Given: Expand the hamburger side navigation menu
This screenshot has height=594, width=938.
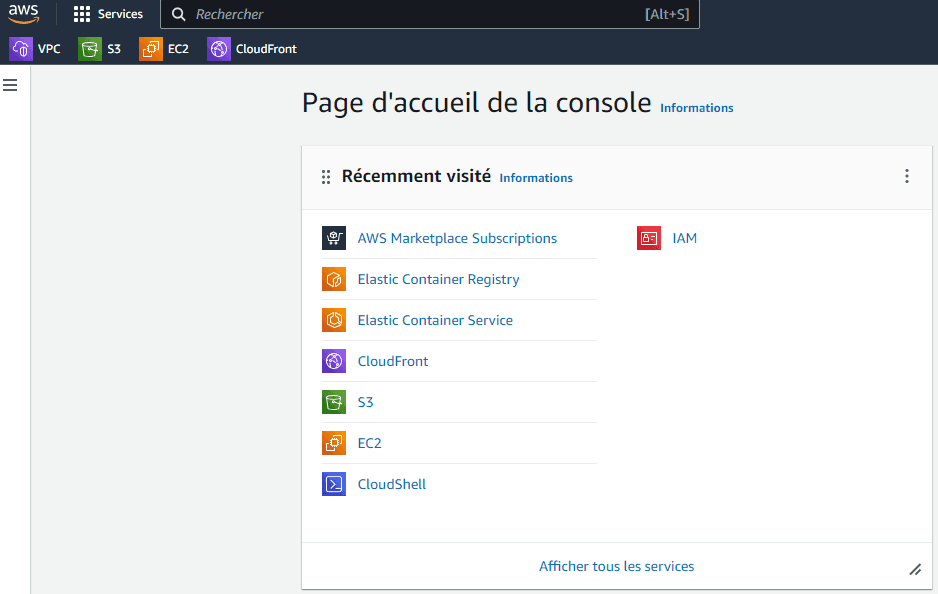Looking at the screenshot, I should click(x=10, y=85).
